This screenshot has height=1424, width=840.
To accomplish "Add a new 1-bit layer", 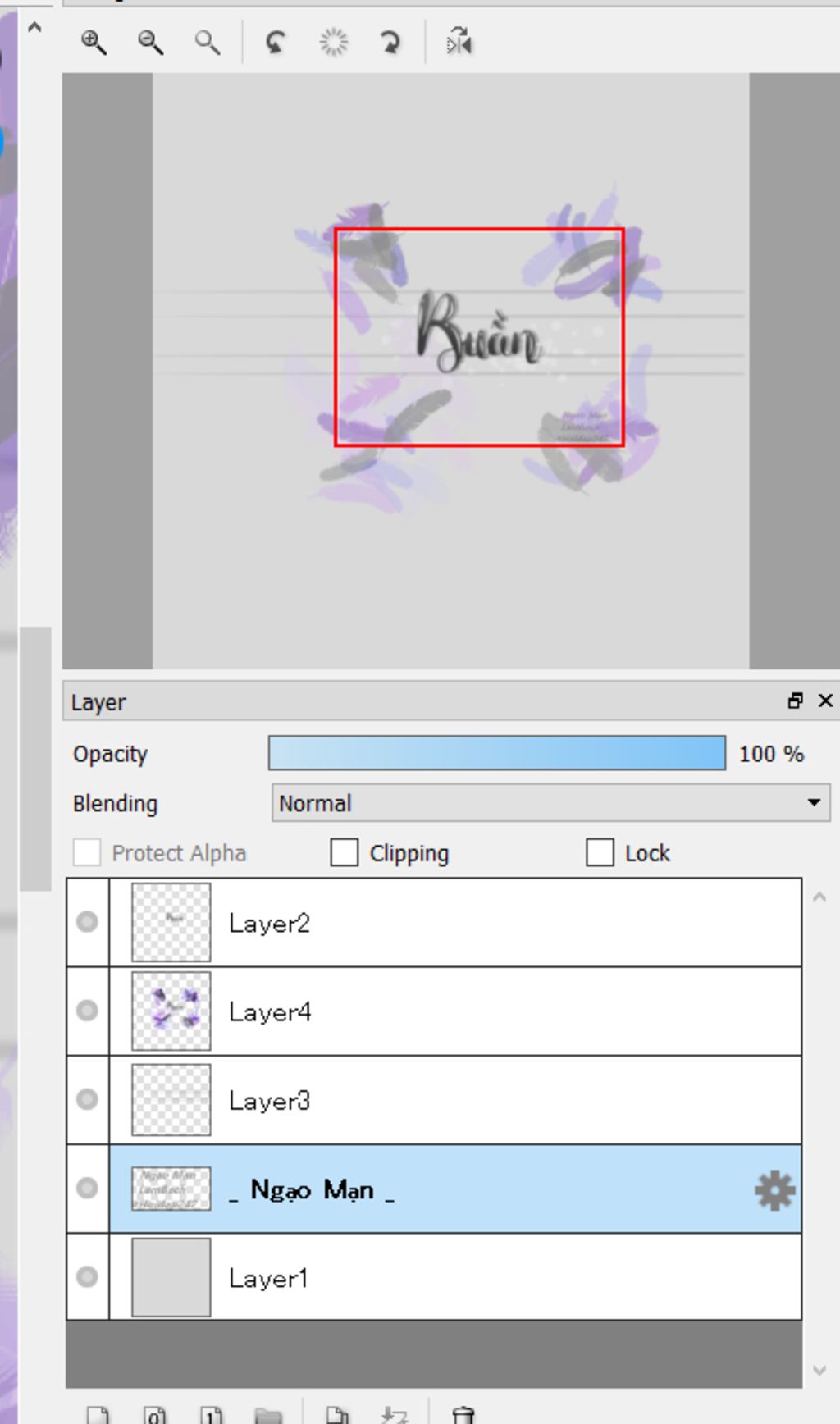I will pos(212,1414).
